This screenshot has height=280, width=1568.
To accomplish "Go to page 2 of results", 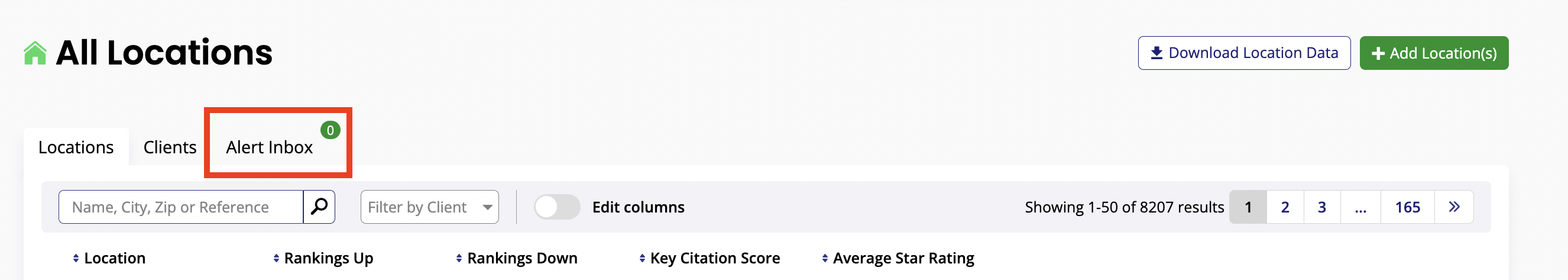I will pos(1285,207).
